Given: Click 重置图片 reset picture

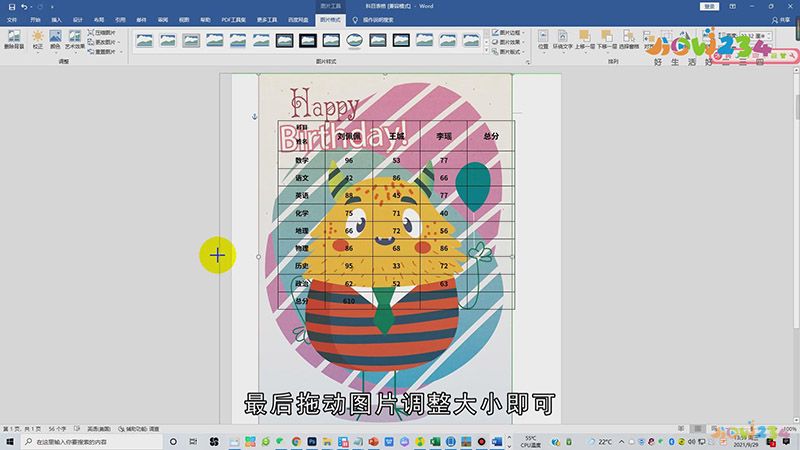Looking at the screenshot, I should tap(104, 52).
